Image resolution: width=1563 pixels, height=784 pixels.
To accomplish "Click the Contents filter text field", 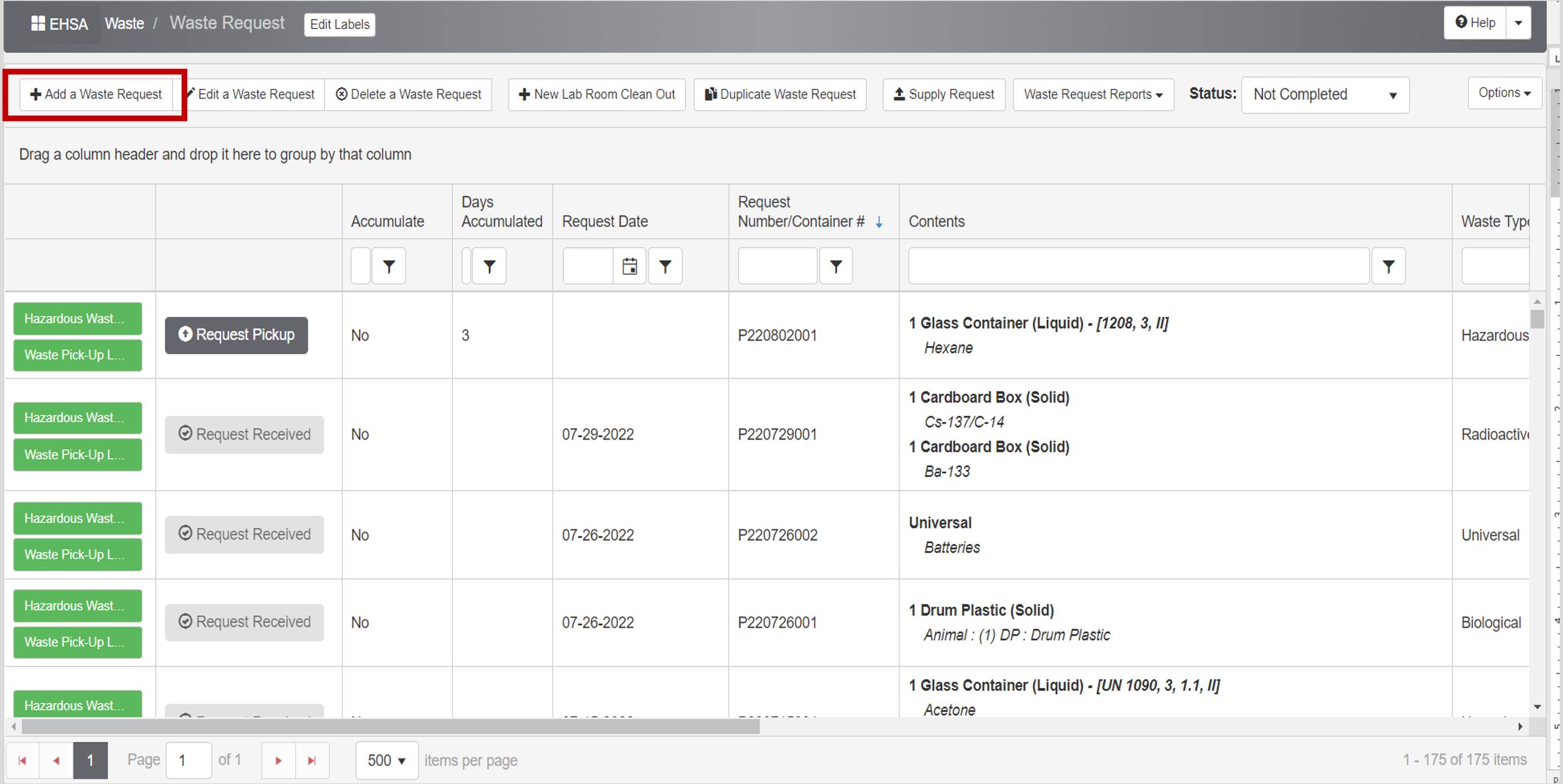I will (1137, 266).
